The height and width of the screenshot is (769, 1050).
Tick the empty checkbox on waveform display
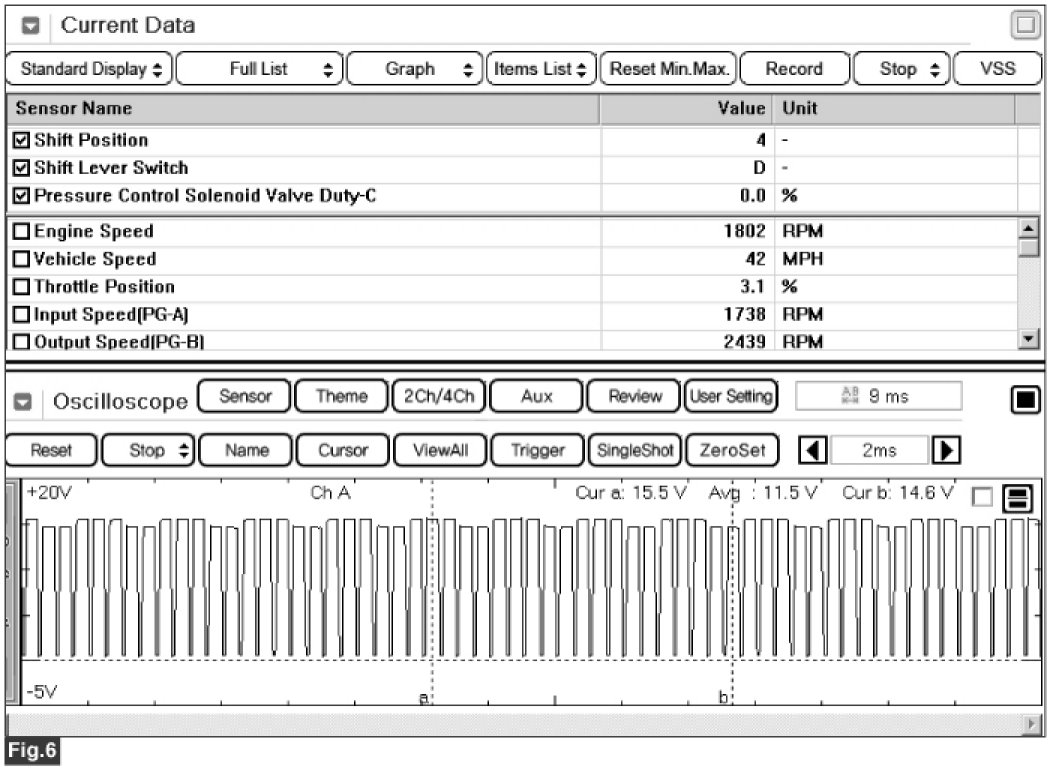click(982, 498)
